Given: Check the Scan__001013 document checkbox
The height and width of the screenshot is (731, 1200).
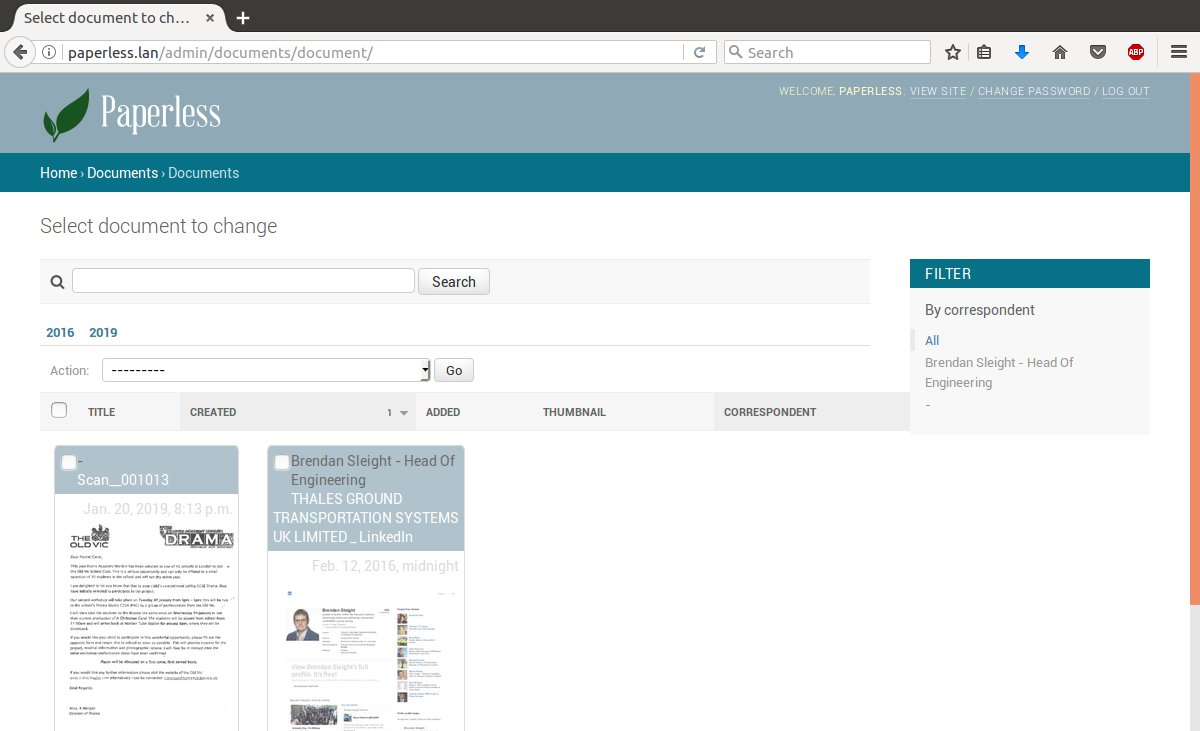Looking at the screenshot, I should [69, 462].
